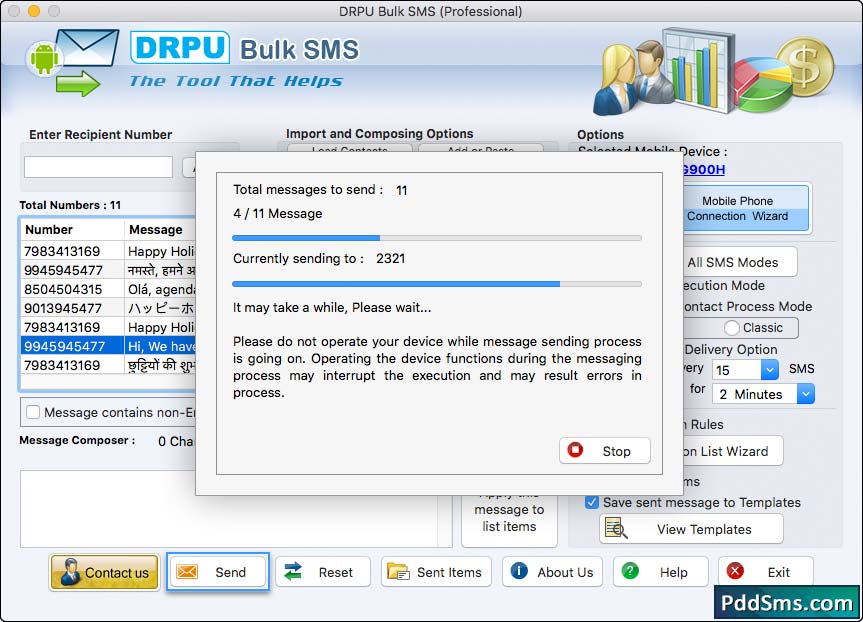Select the highlighted row 9945945477 Hi, We have

pos(108,346)
